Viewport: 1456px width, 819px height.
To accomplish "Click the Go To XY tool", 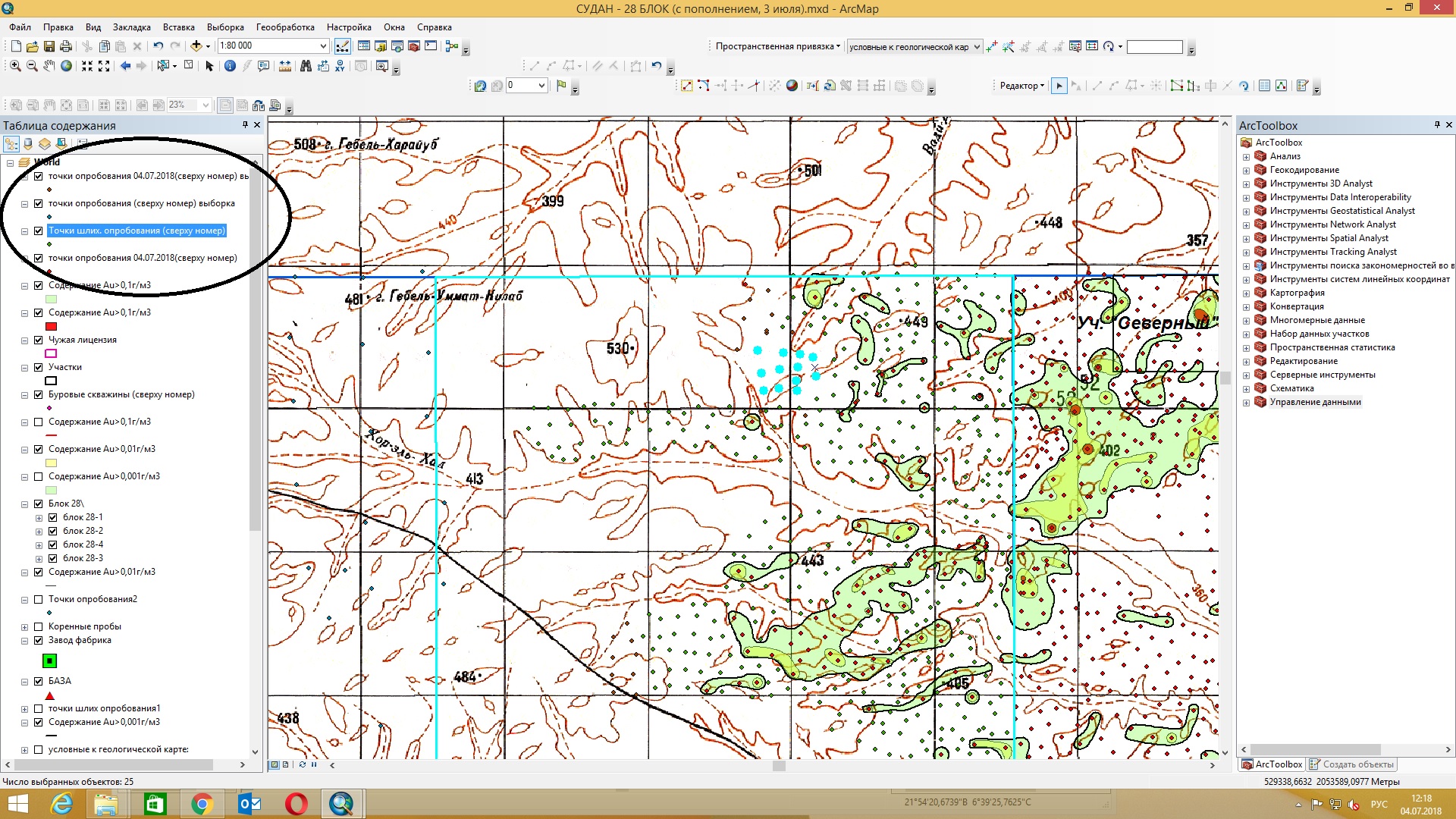I will 340,66.
